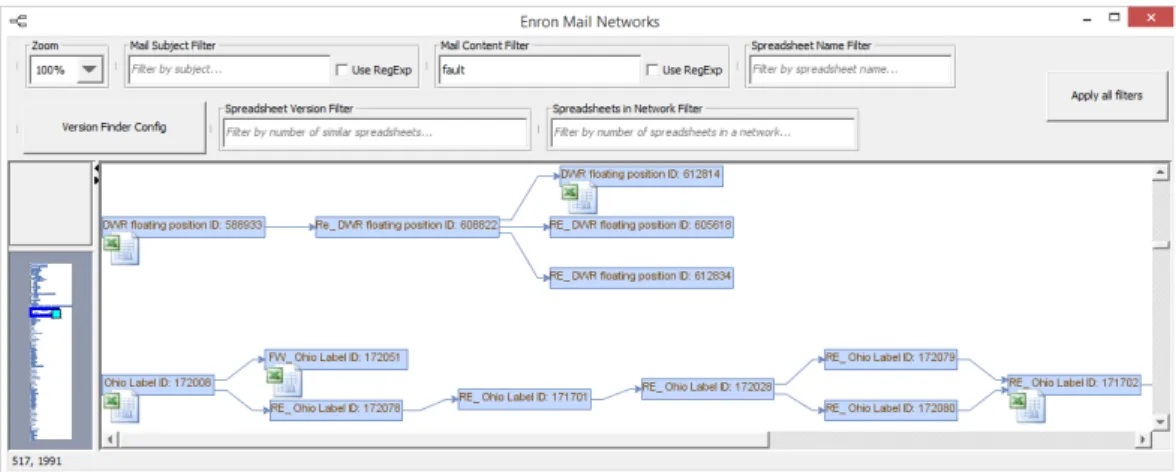
Task: Click horizontal scrollbar left arrow
Action: click(x=111, y=439)
